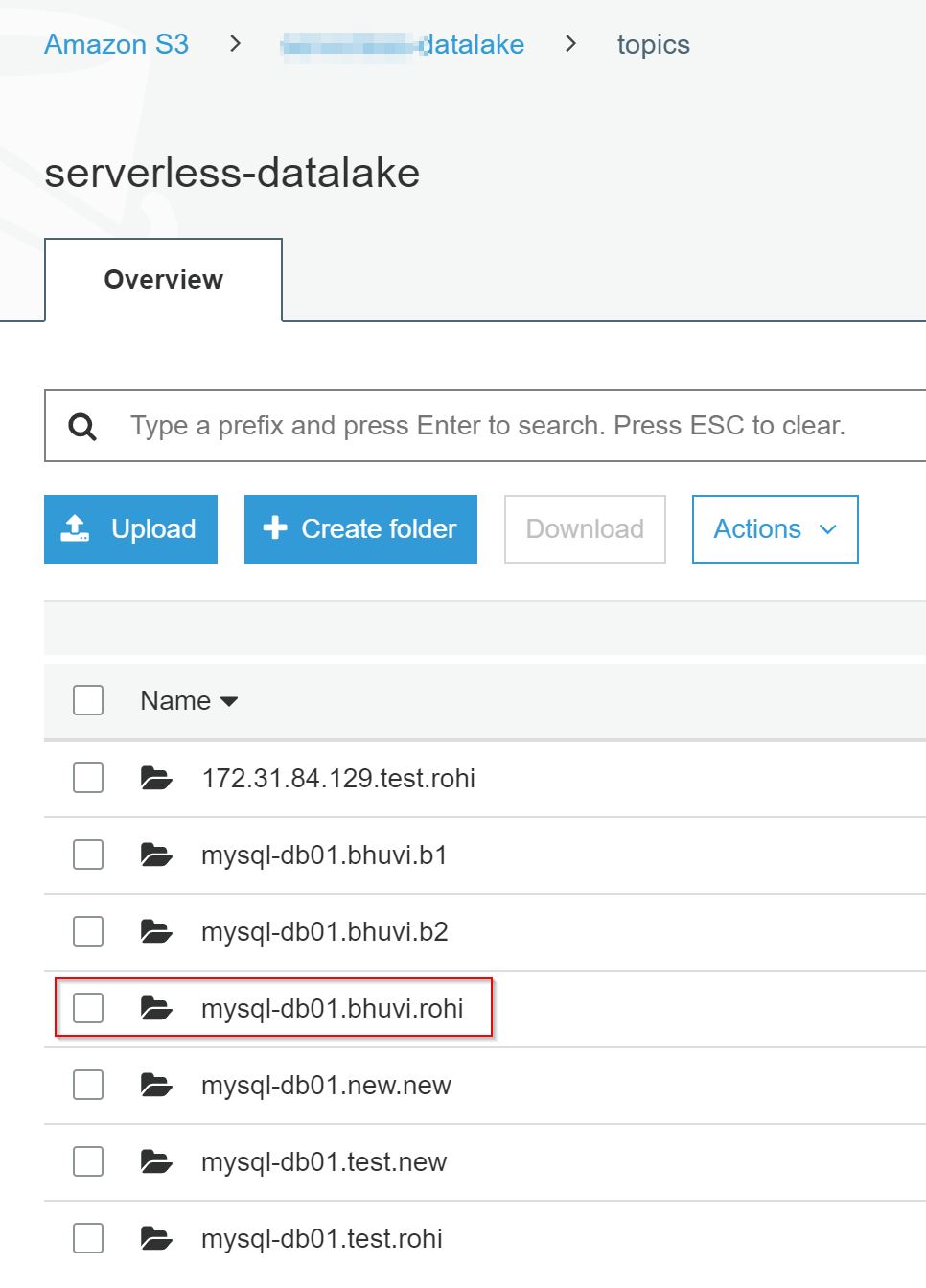Viewport: 926px width, 1288px height.
Task: Click folder icon for mysql-db01.test.rohi
Action: pos(156,1238)
